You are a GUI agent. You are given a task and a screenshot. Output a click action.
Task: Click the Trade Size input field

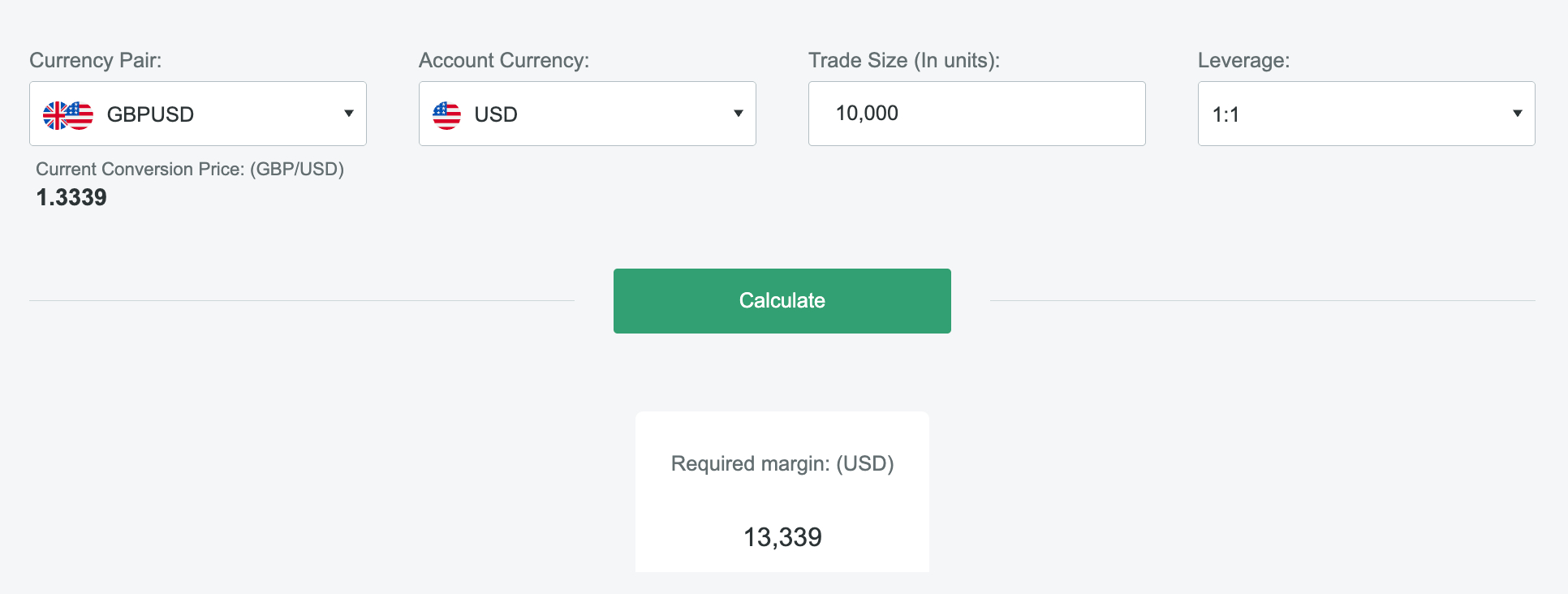pyautogui.click(x=976, y=114)
